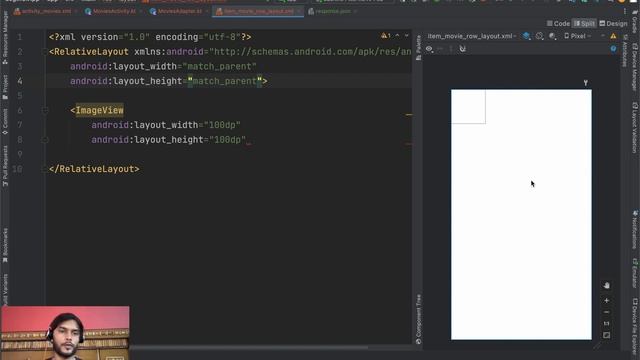
Task: Open the orientation and night mode dropdown
Action: 540,36
